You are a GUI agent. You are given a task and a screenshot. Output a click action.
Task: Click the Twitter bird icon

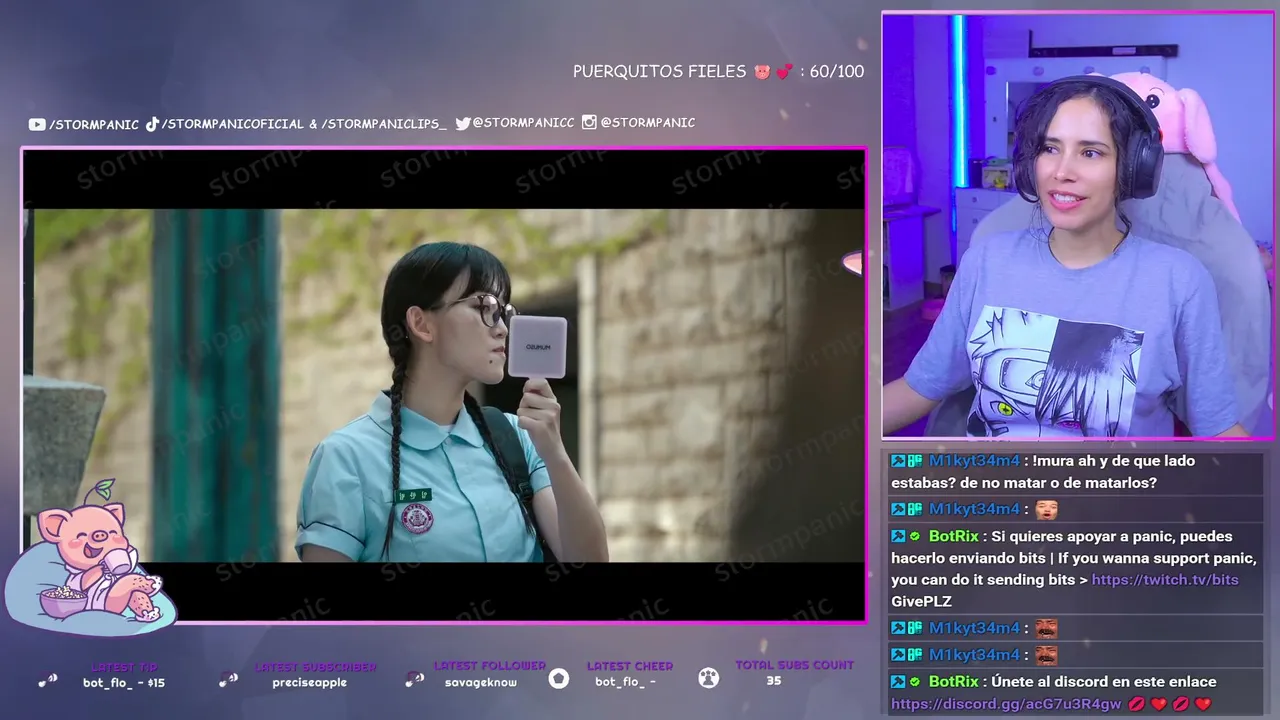pos(463,123)
